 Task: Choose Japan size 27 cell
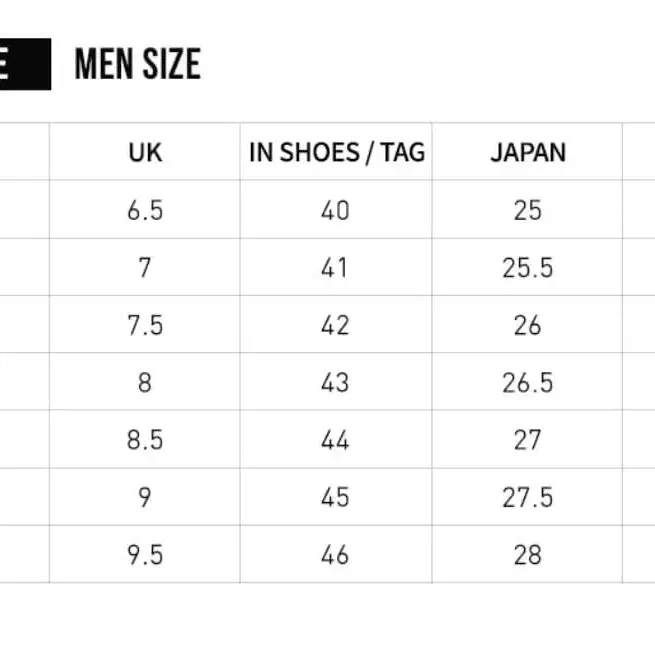click(x=527, y=440)
